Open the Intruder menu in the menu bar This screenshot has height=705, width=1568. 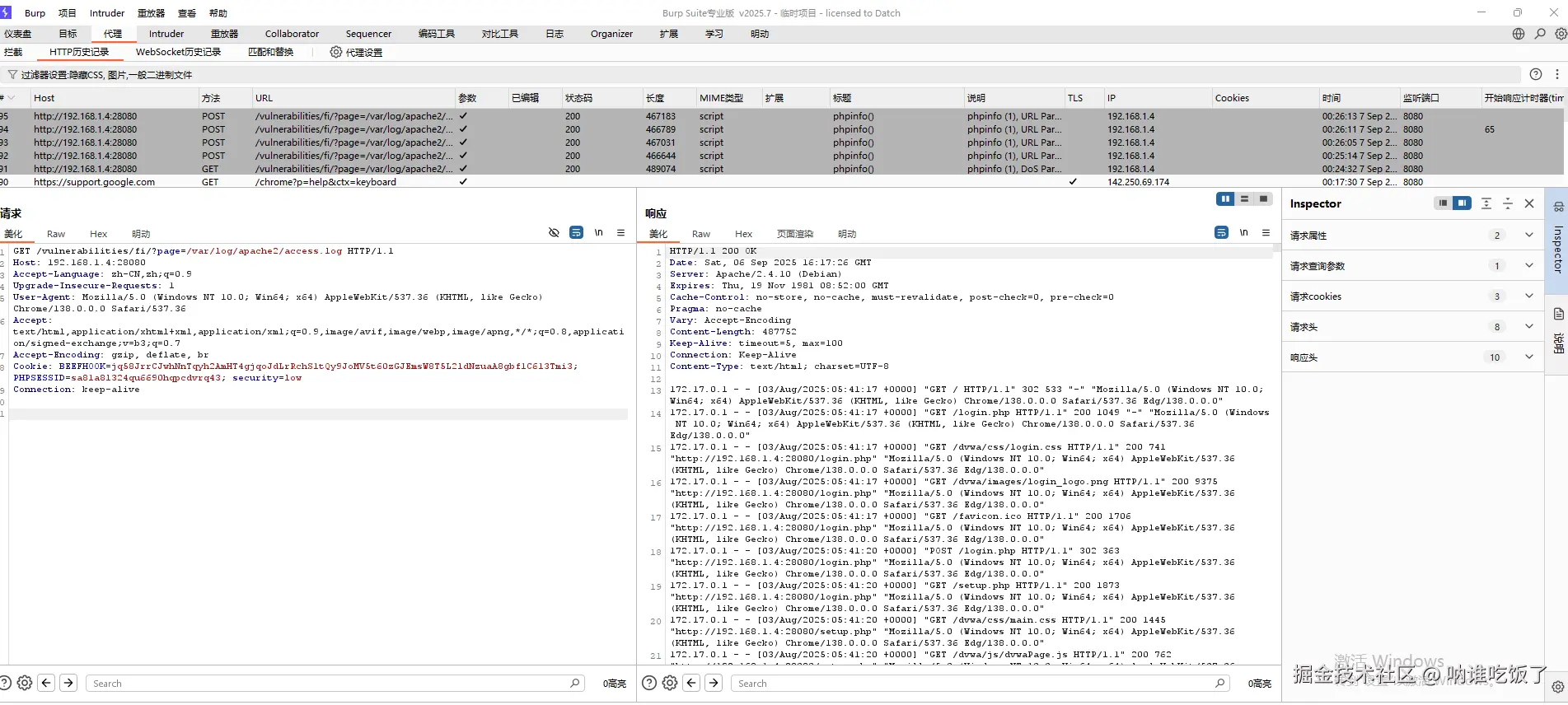coord(107,13)
